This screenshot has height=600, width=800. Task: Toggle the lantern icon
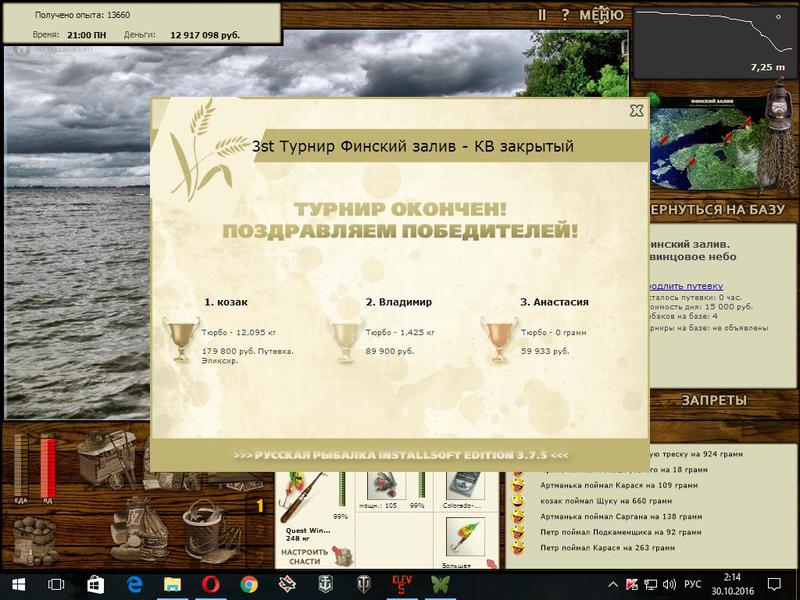pos(780,105)
